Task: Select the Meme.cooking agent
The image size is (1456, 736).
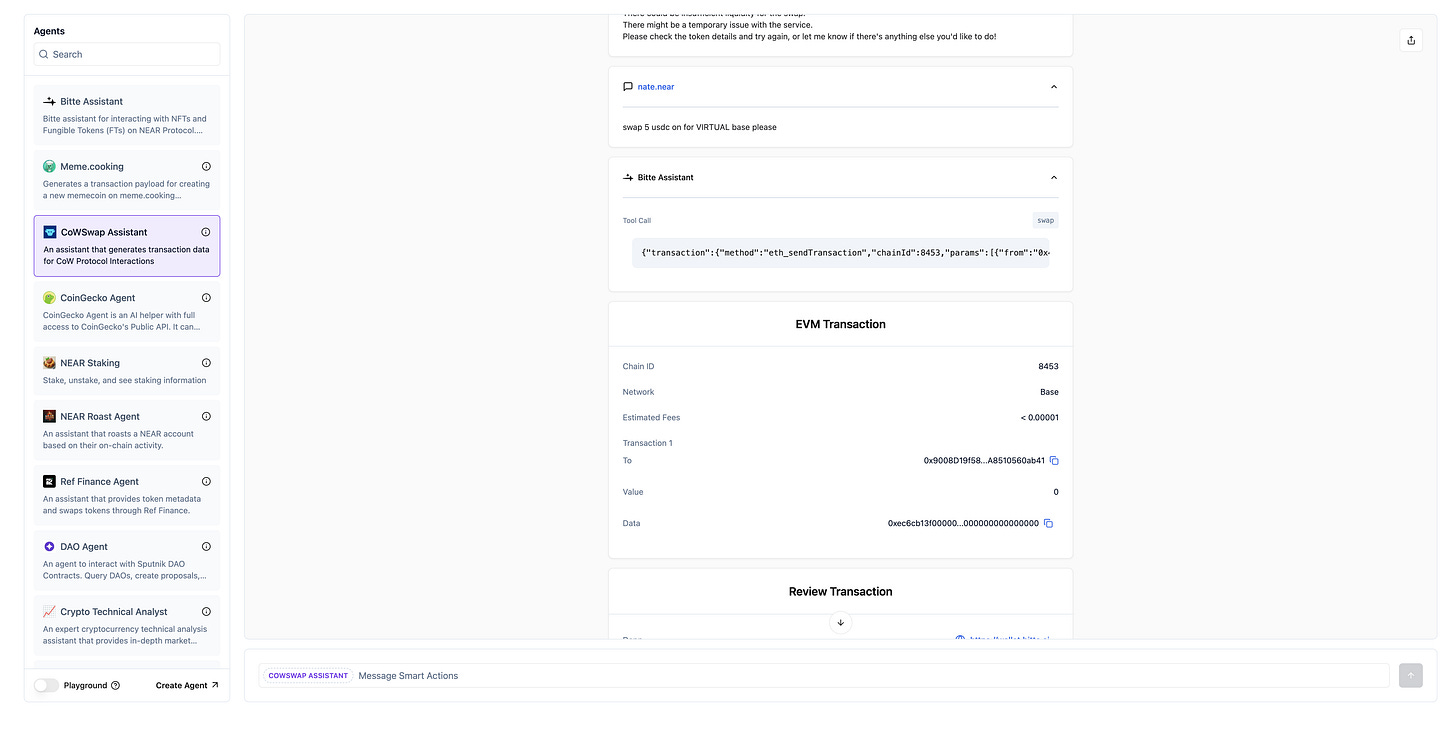Action: coord(127,180)
